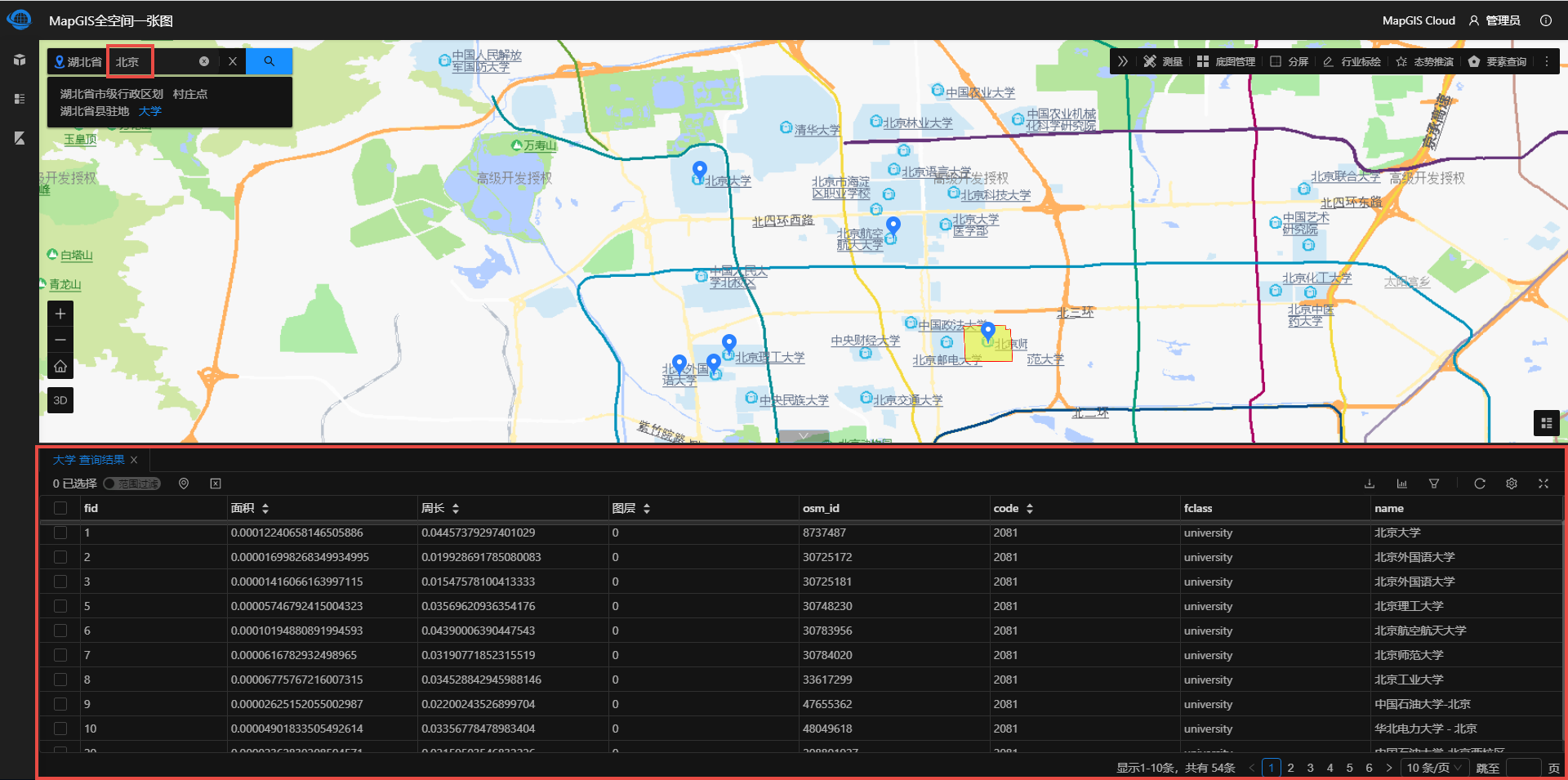This screenshot has height=780, width=1568.
Task: Open the map legend grid button
Action: pos(1546,422)
